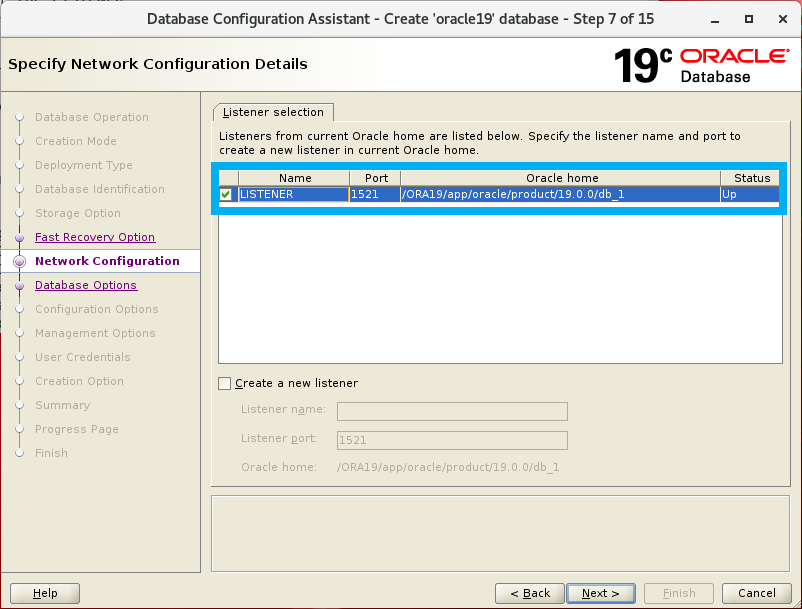Click the Database Options step bullet
This screenshot has height=609, width=802.
19,286
